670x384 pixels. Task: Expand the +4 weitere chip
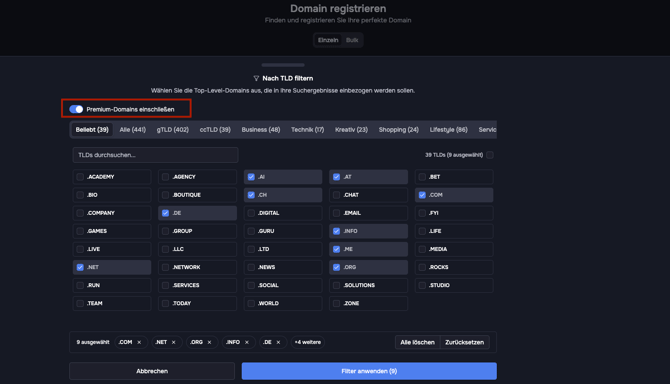coord(308,342)
